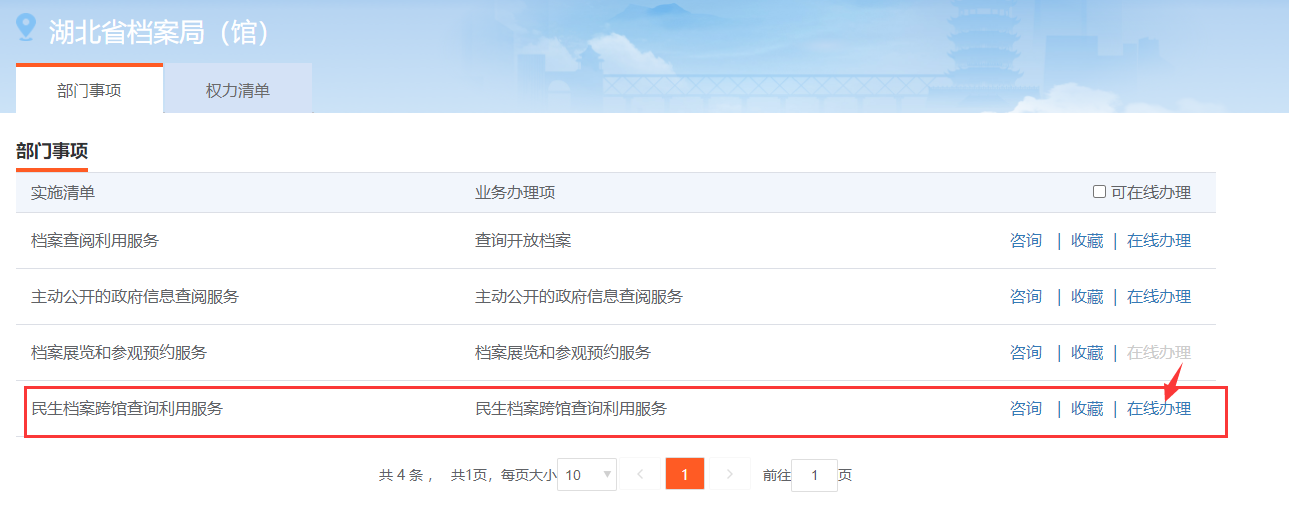Click 咨询 for 档案展览和参观预约服务

(x=1025, y=353)
